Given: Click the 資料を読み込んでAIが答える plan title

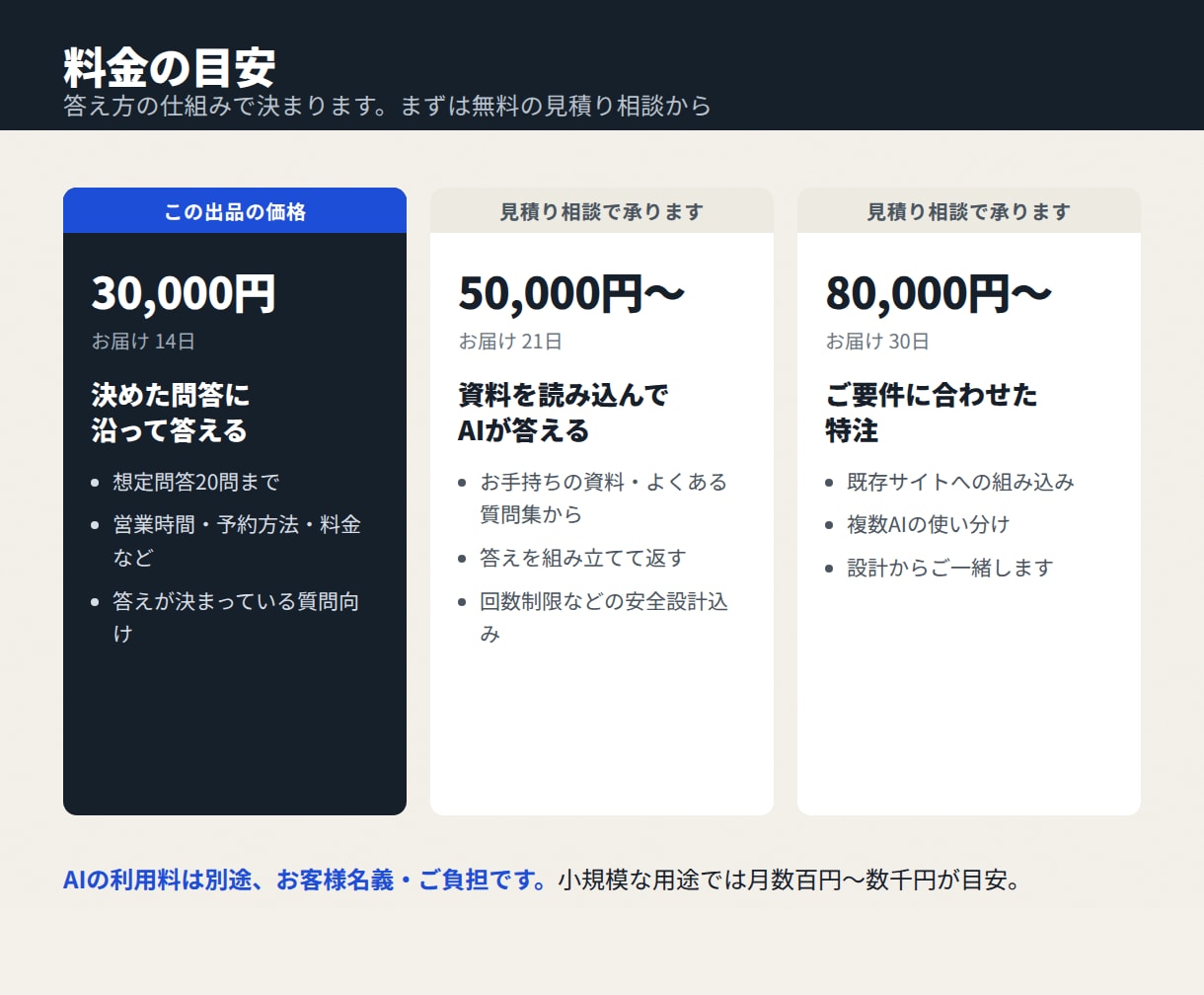Looking at the screenshot, I should [x=564, y=413].
